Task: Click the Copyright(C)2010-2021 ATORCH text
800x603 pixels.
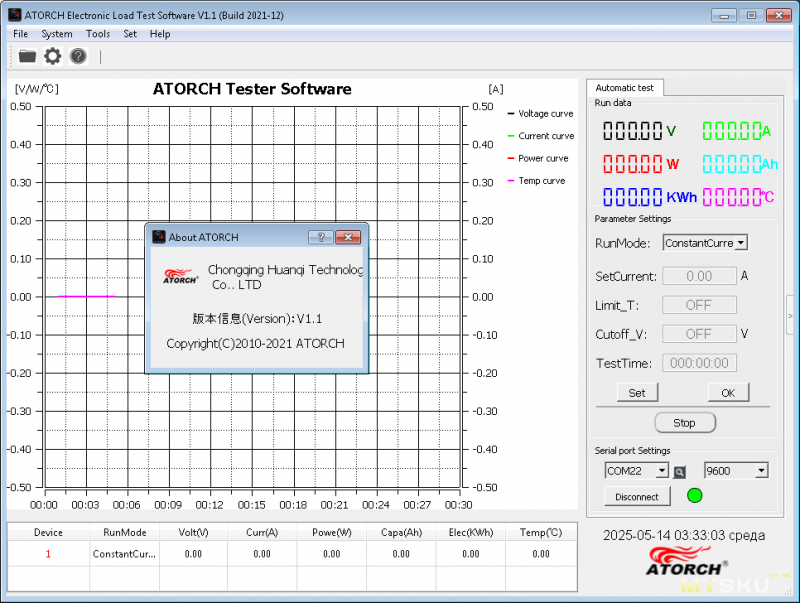Action: [255, 343]
